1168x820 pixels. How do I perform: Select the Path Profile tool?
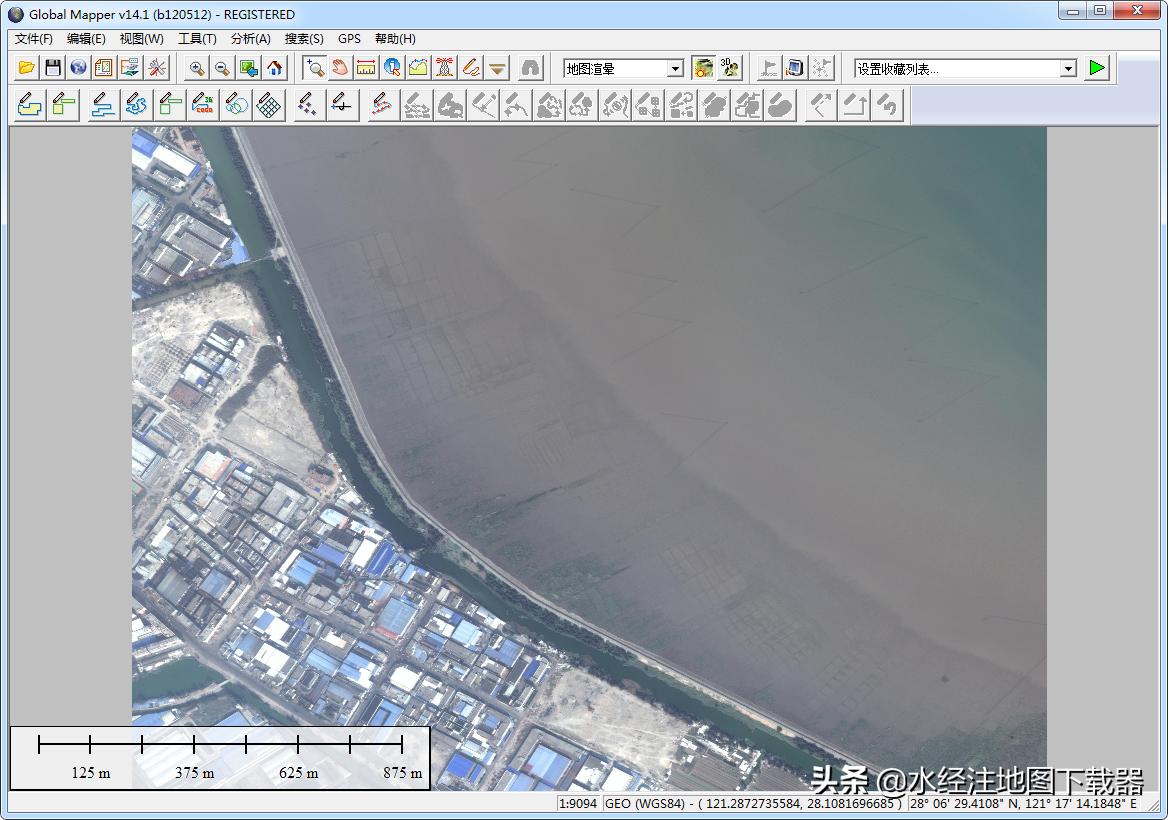pyautogui.click(x=418, y=68)
